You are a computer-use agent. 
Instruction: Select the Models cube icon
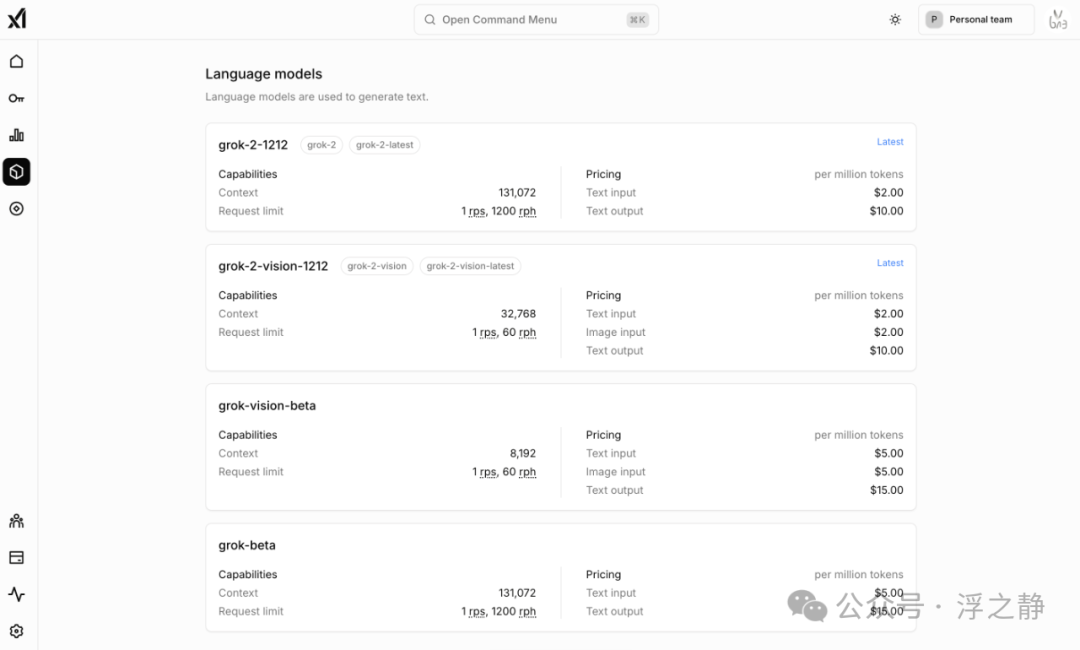(17, 172)
